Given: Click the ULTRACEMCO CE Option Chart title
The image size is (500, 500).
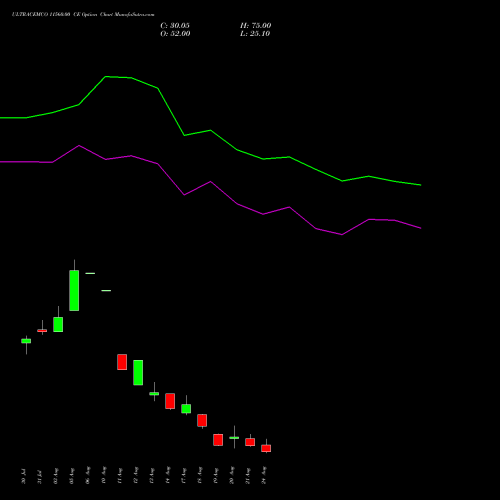Looking at the screenshot, I should [x=83, y=14].
